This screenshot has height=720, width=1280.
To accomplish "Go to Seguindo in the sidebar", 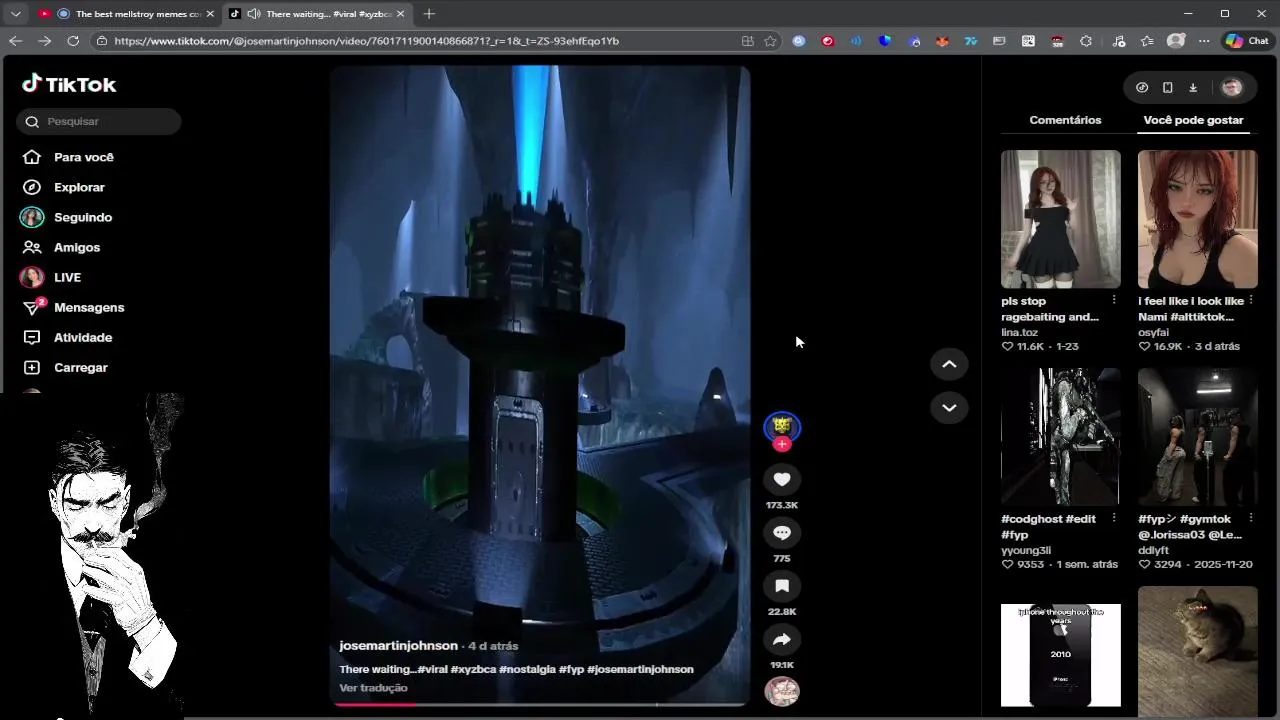I will tap(67, 217).
